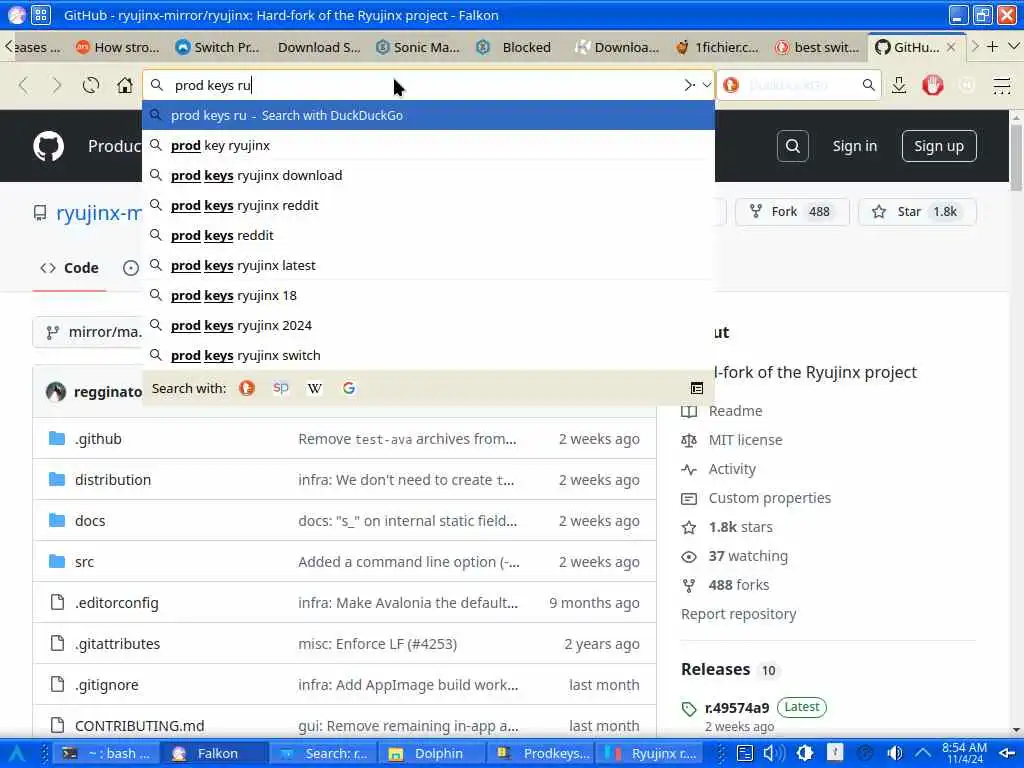Open the CONTRIBUTING.md file
The height and width of the screenshot is (768, 1024).
tap(140, 726)
